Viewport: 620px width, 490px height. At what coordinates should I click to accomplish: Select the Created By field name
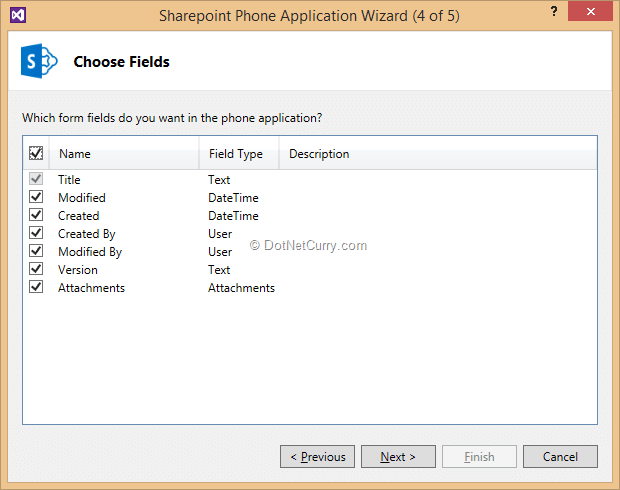coord(87,234)
